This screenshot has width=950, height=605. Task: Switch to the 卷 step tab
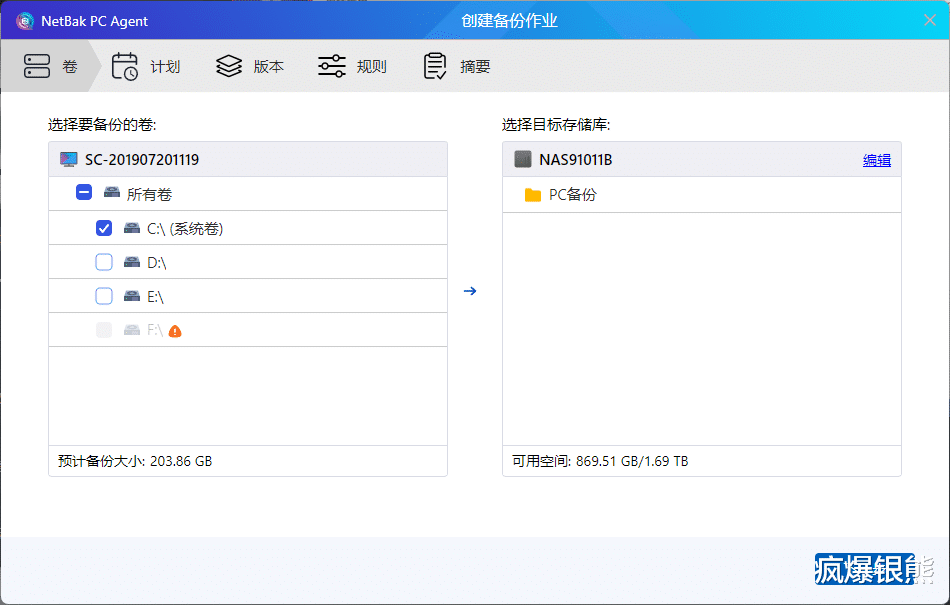(51, 66)
